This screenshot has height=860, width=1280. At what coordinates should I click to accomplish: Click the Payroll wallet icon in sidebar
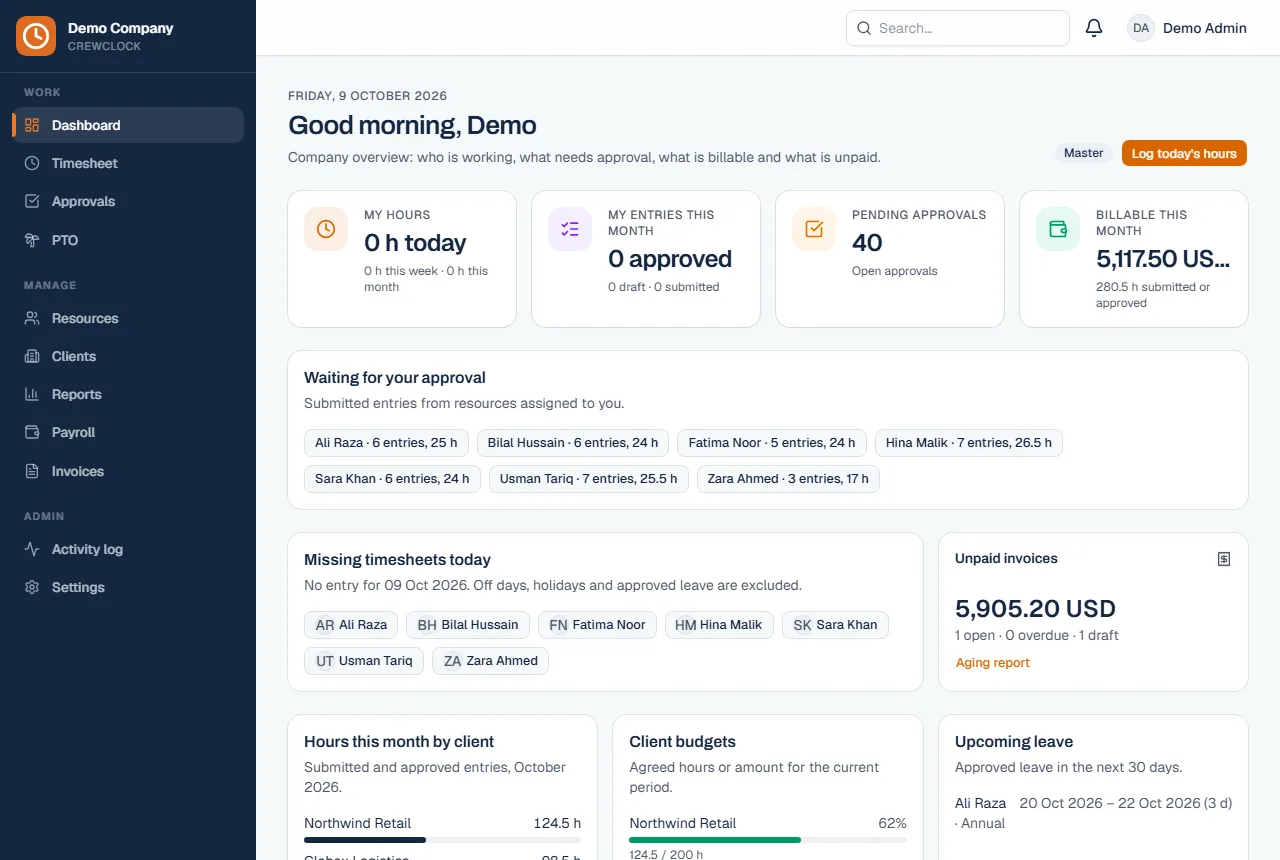pyautogui.click(x=32, y=432)
